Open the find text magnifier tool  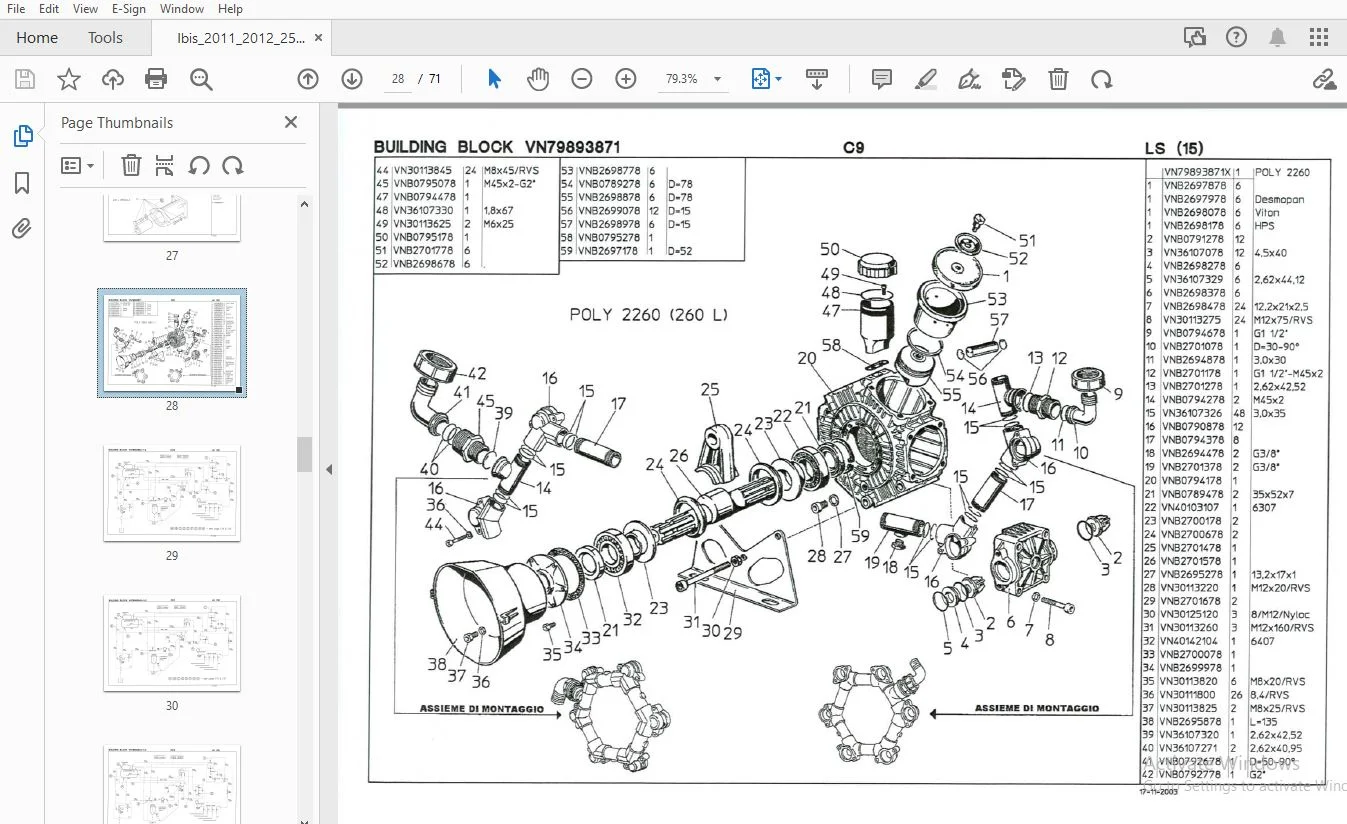pos(202,79)
